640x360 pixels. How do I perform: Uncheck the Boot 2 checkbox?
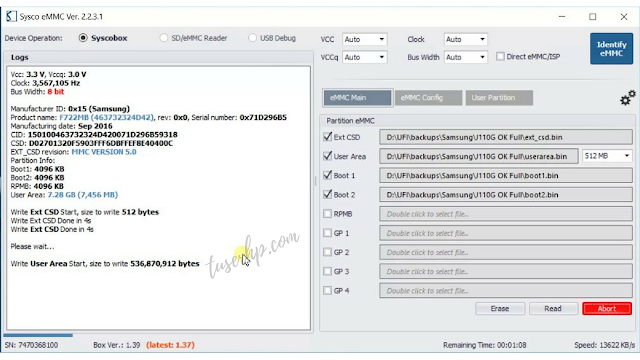click(327, 194)
